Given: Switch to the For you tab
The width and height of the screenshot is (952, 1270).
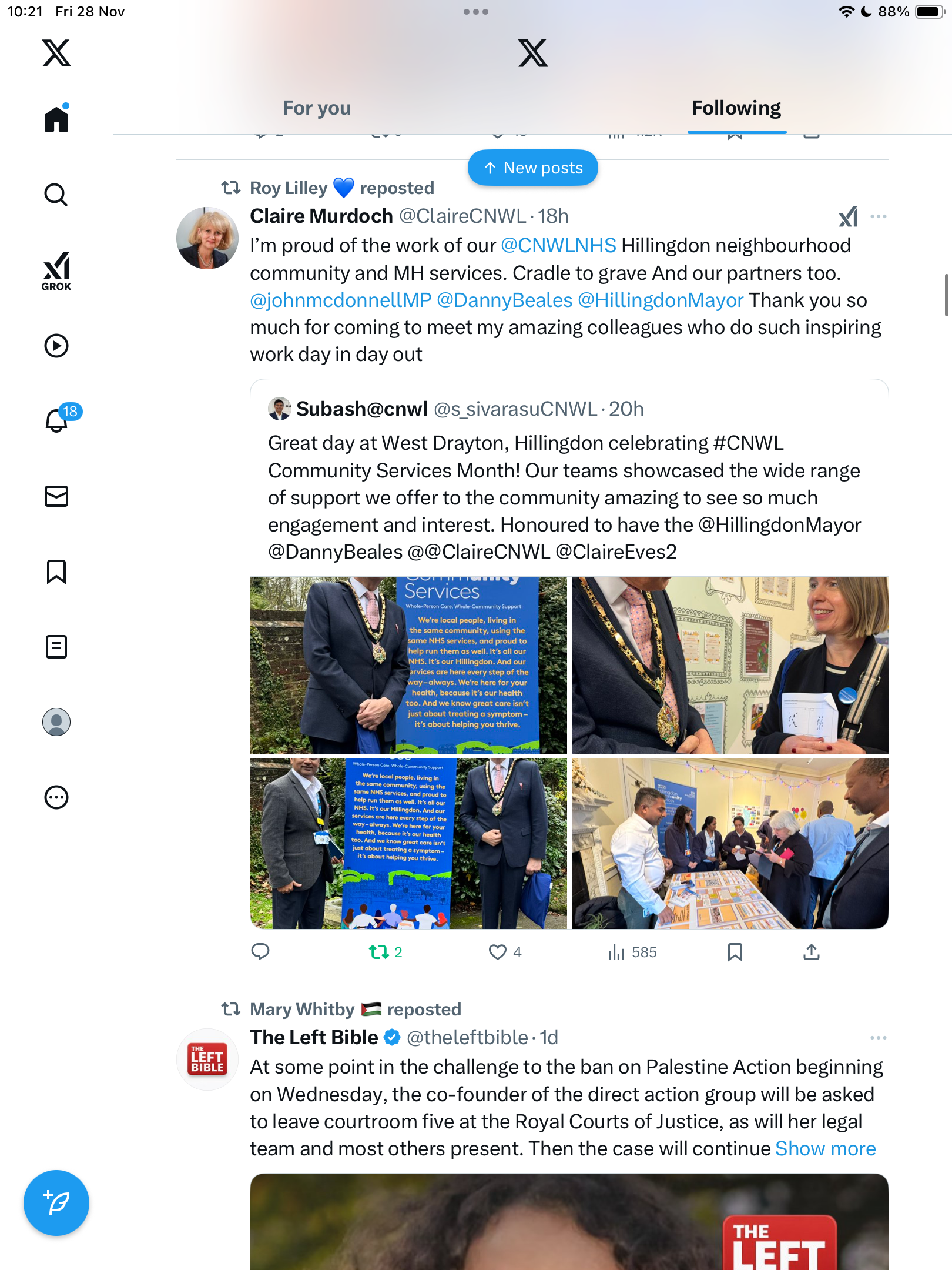Looking at the screenshot, I should pos(317,108).
